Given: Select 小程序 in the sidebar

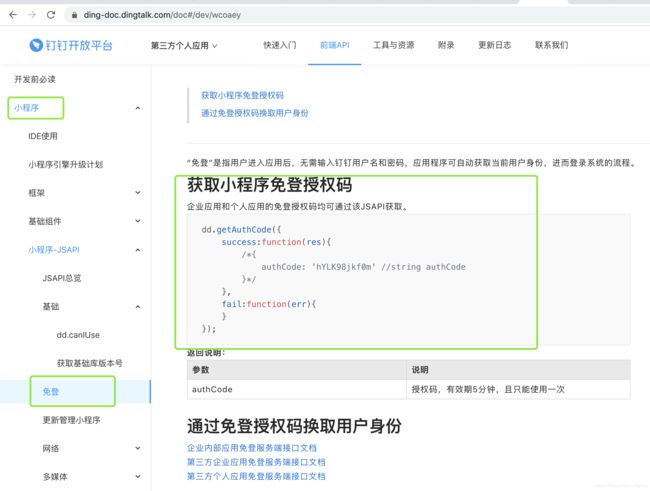Looking at the screenshot, I should click(x=27, y=108).
